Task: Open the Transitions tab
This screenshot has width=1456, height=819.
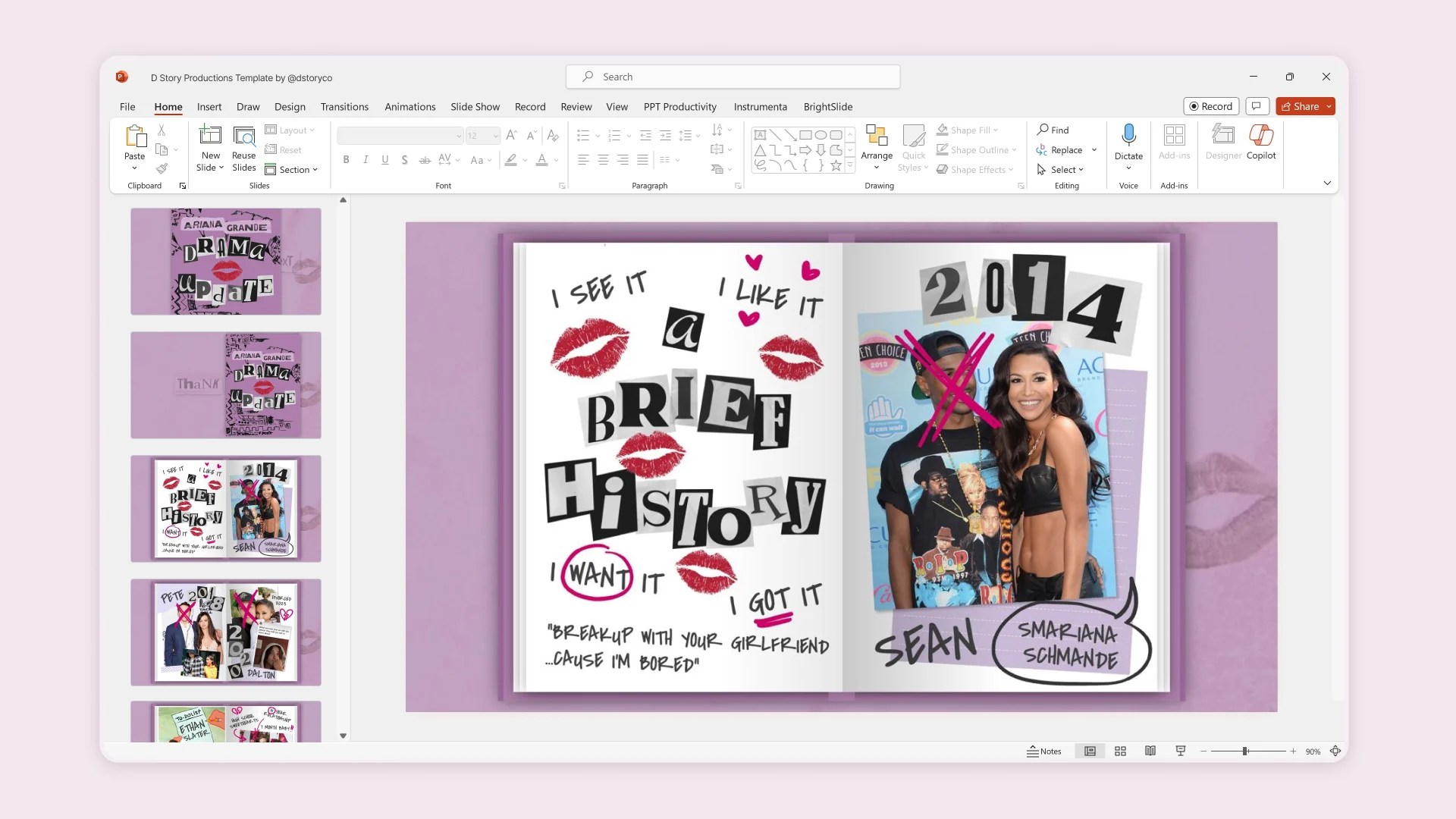Action: tap(344, 107)
